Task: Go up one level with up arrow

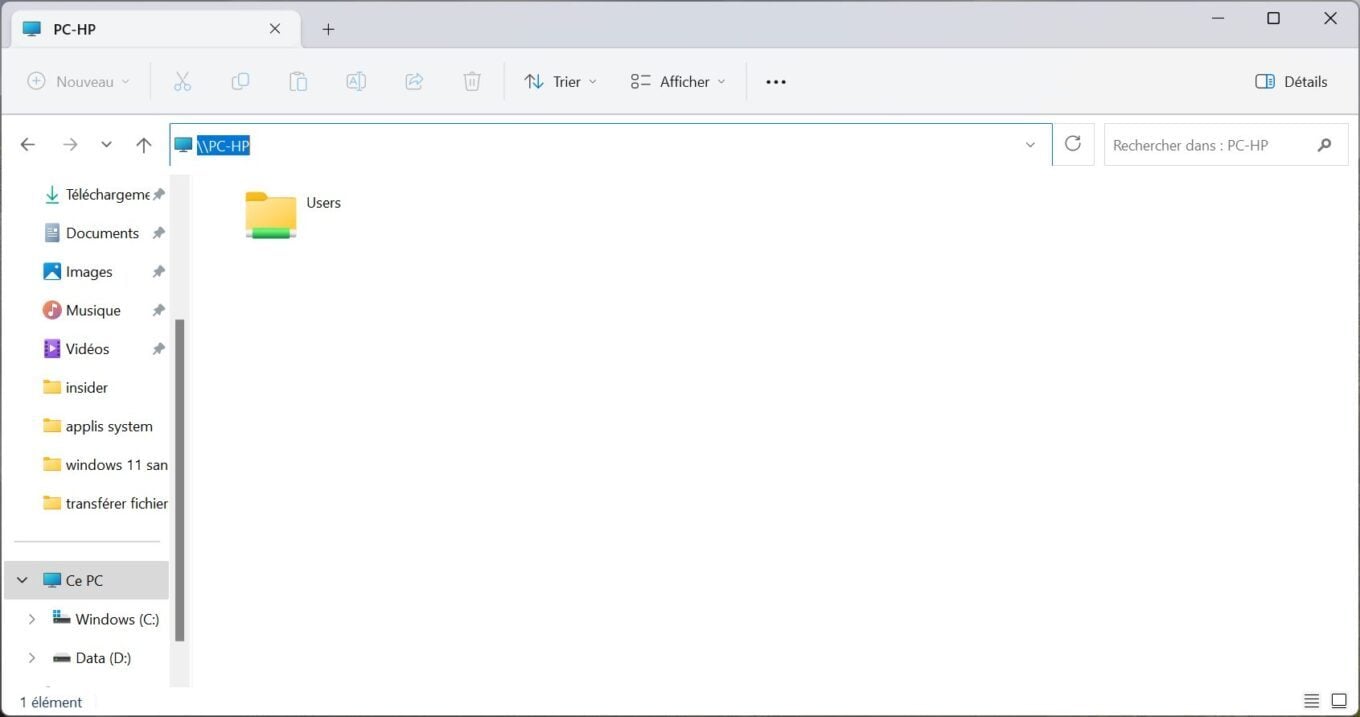Action: (x=144, y=145)
